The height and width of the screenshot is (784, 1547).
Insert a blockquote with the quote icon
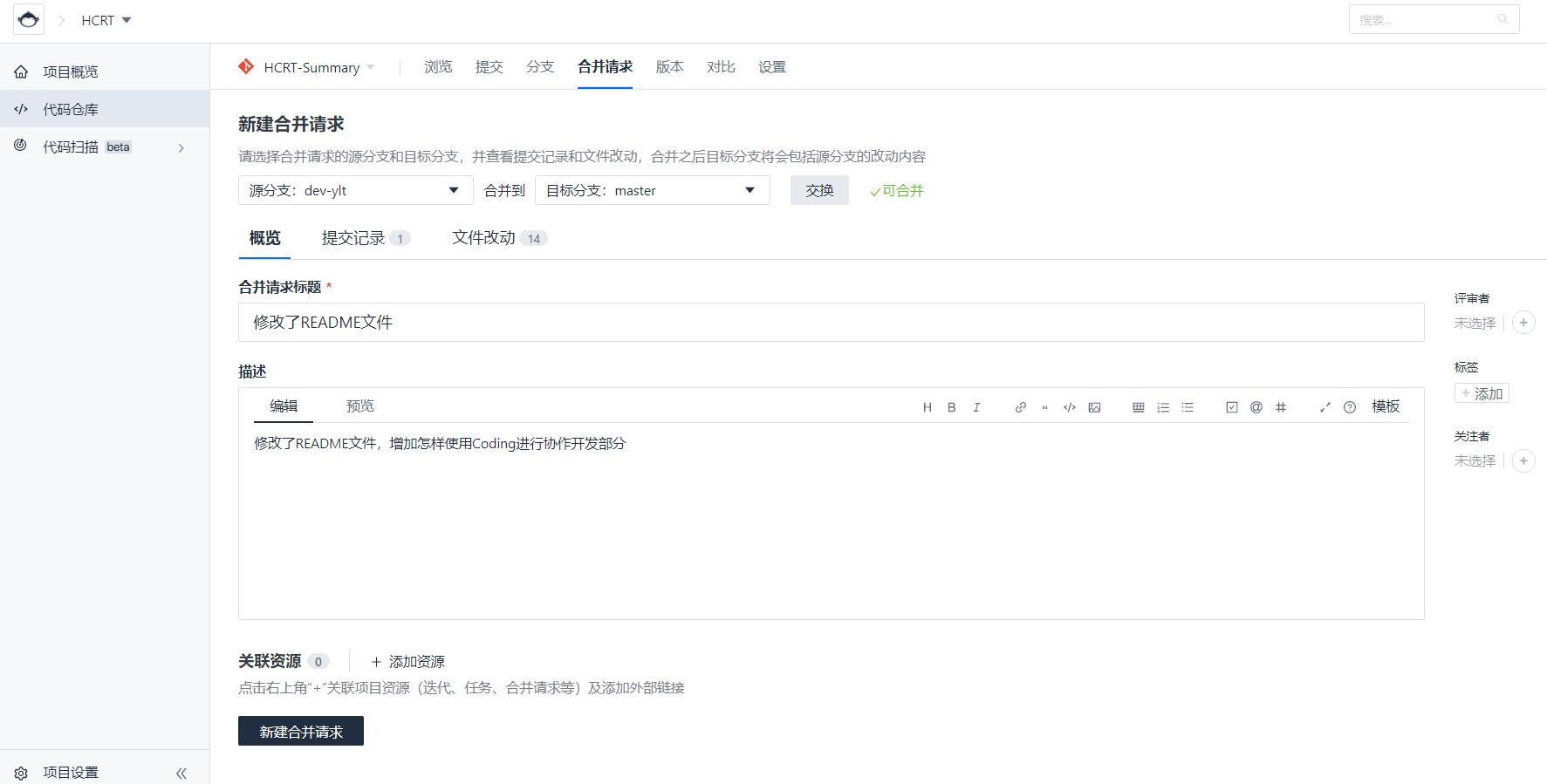(x=1044, y=407)
